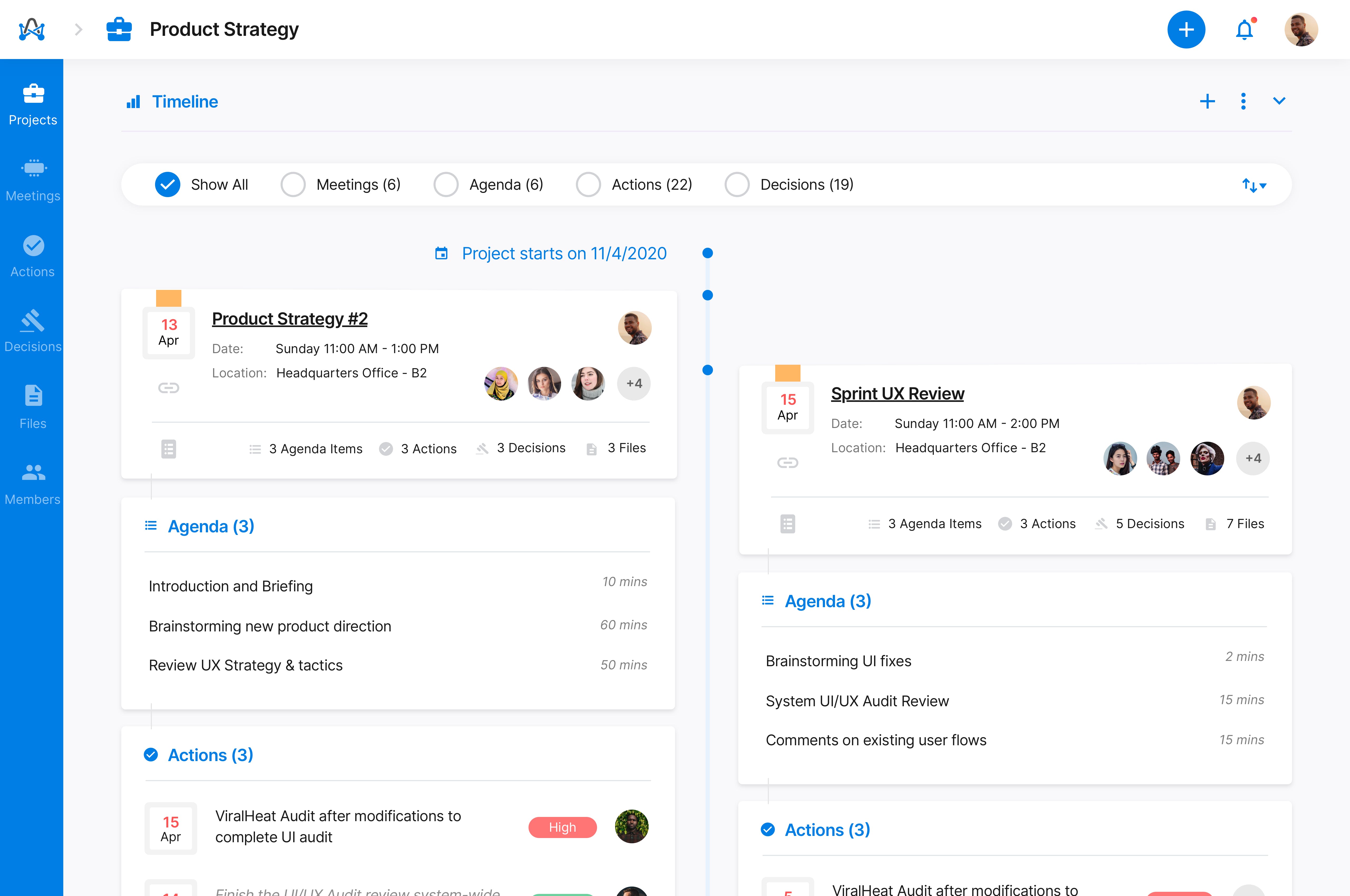
Task: Click the notes document icon on Sprint UX Review card
Action: pyautogui.click(x=787, y=524)
